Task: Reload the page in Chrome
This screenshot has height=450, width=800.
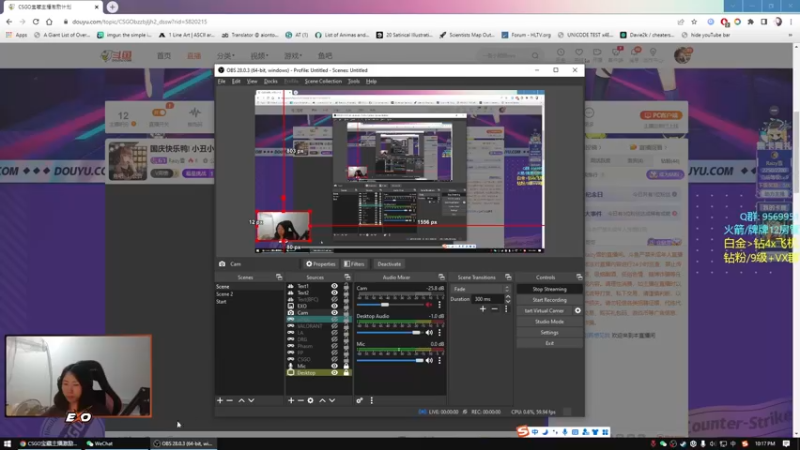Action: (x=36, y=22)
